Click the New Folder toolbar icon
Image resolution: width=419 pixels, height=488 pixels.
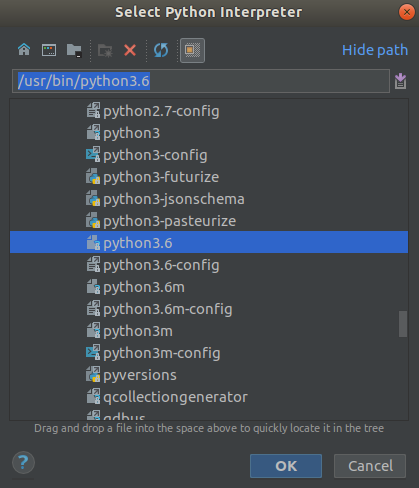click(105, 51)
